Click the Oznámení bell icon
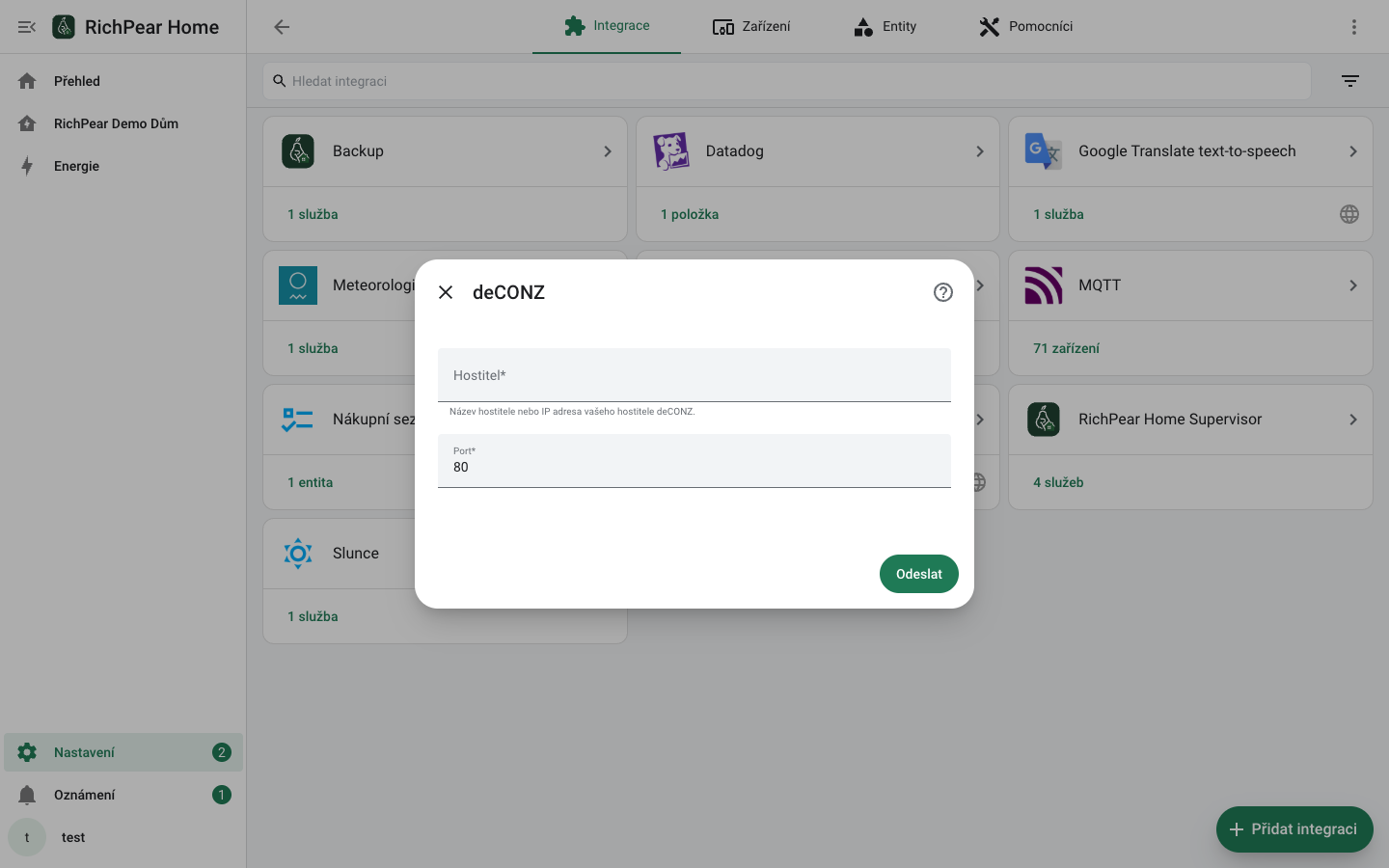This screenshot has width=1389, height=868. 27,795
